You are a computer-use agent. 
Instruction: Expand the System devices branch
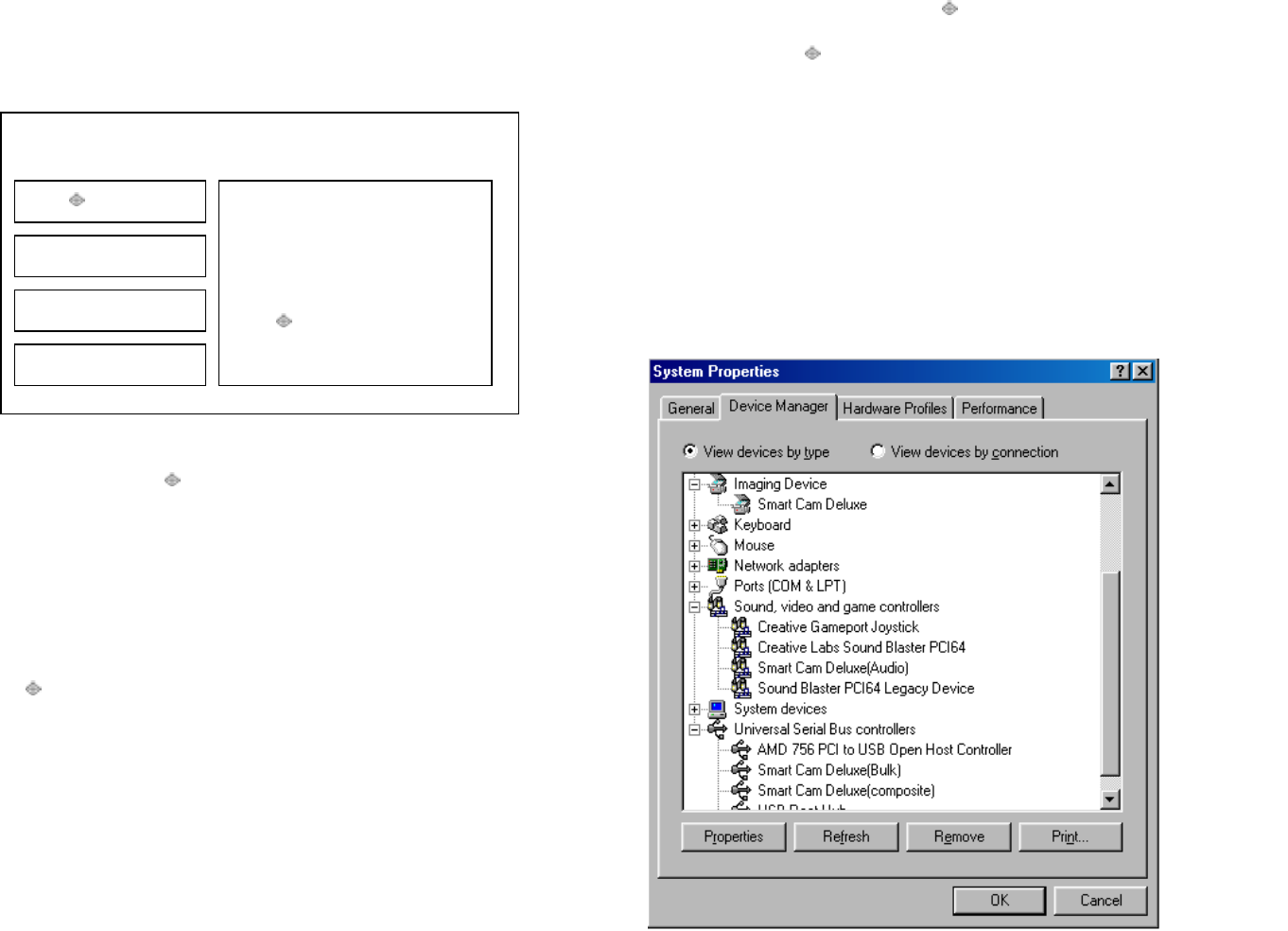coord(694,710)
